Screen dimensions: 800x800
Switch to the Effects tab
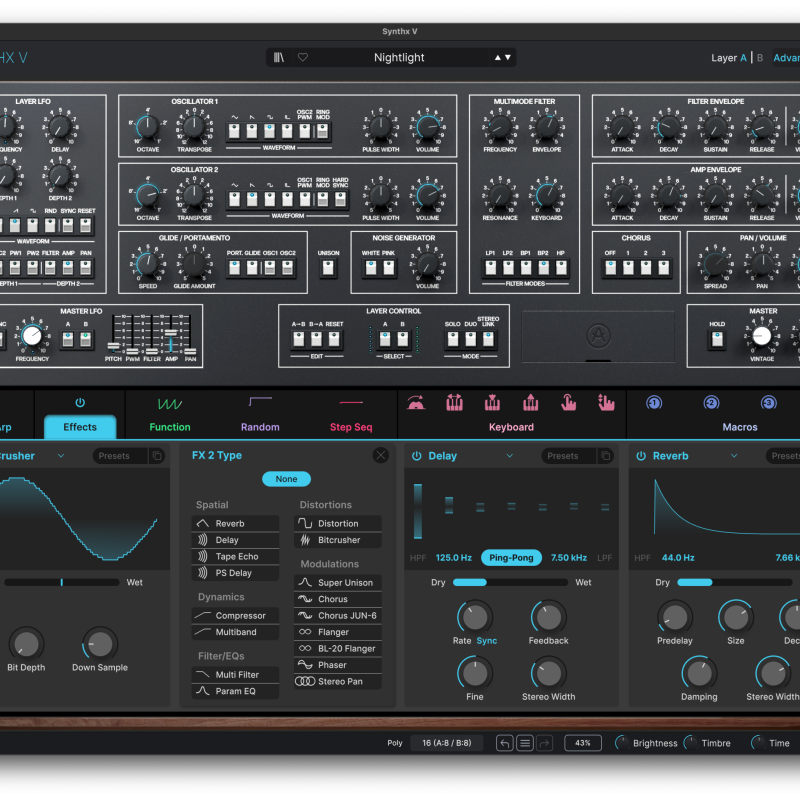[80, 427]
